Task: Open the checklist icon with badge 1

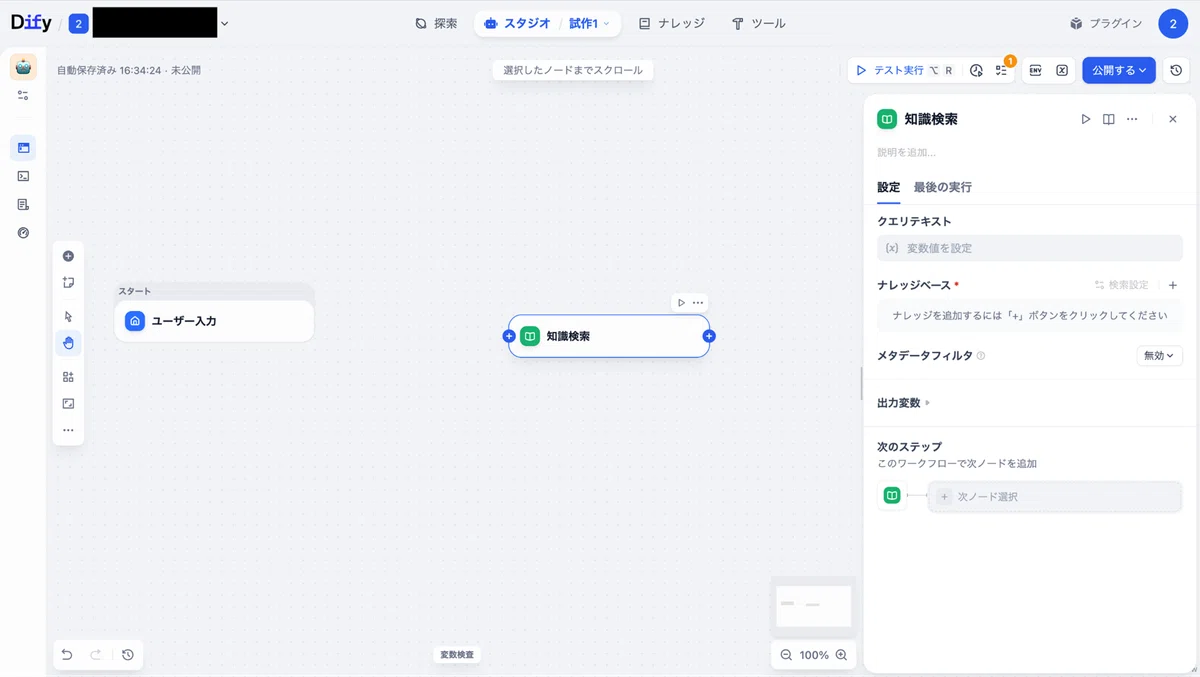Action: (x=1001, y=71)
